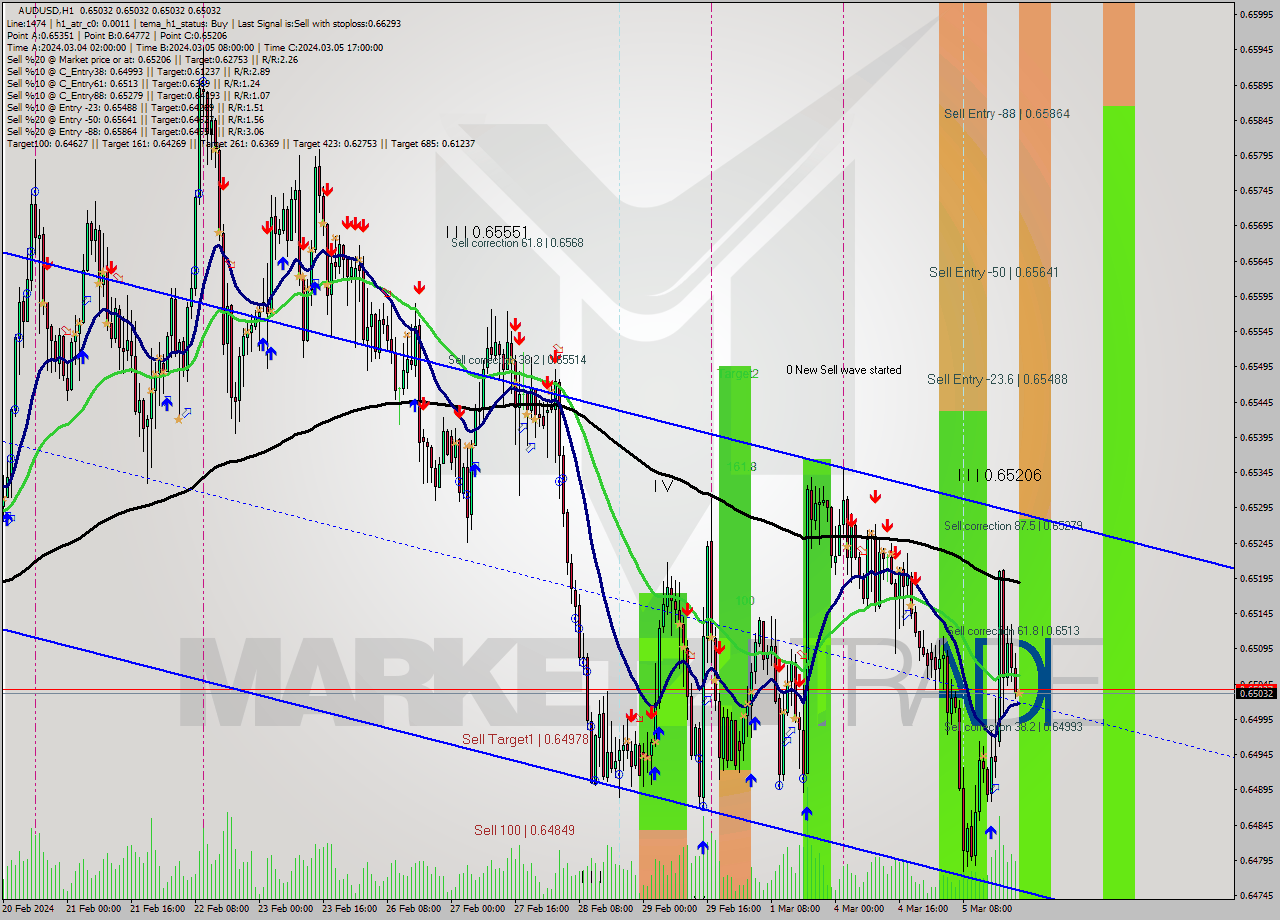
Task: Click the 0.64745 price scale value
Action: coord(1257,895)
